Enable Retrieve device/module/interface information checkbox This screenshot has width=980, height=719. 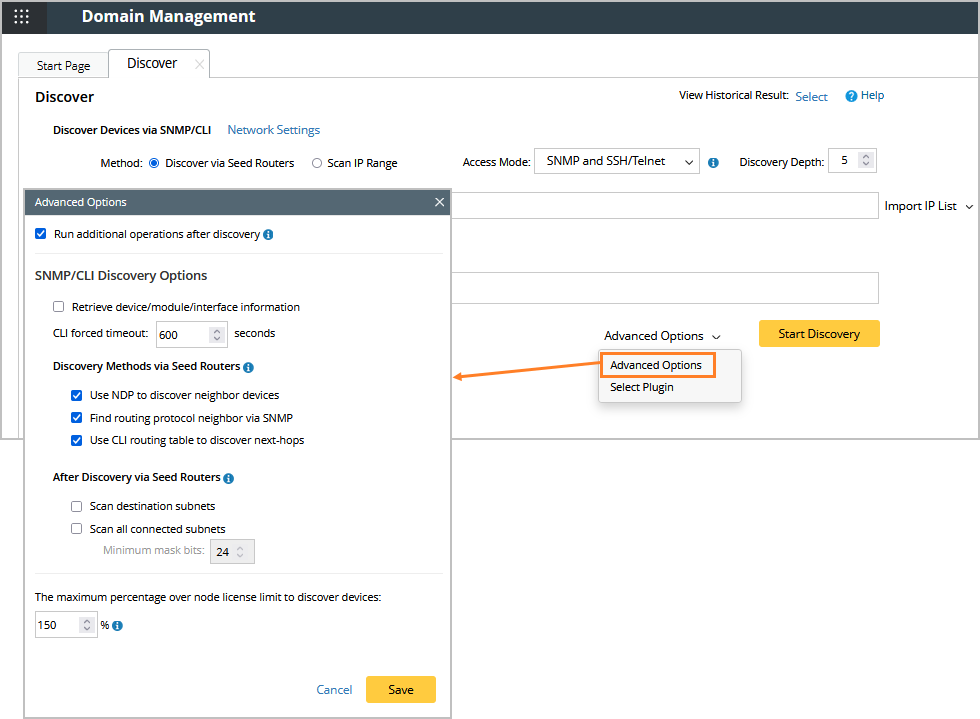point(59,307)
